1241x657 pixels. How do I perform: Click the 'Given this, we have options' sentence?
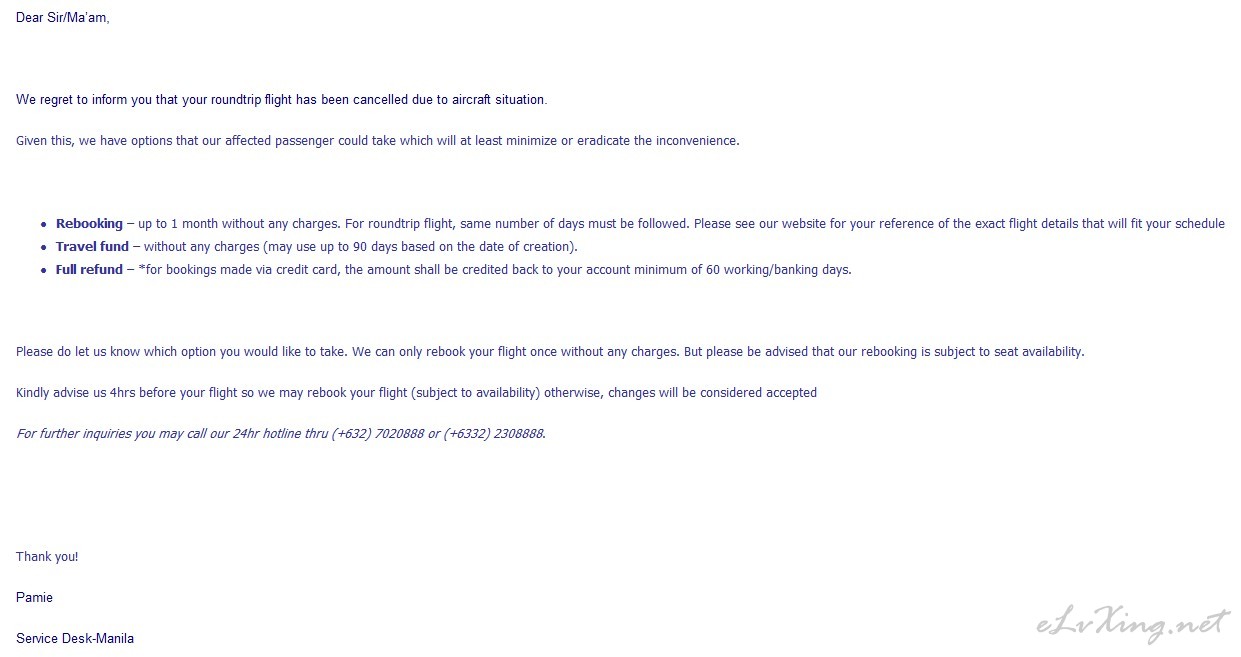[378, 141]
